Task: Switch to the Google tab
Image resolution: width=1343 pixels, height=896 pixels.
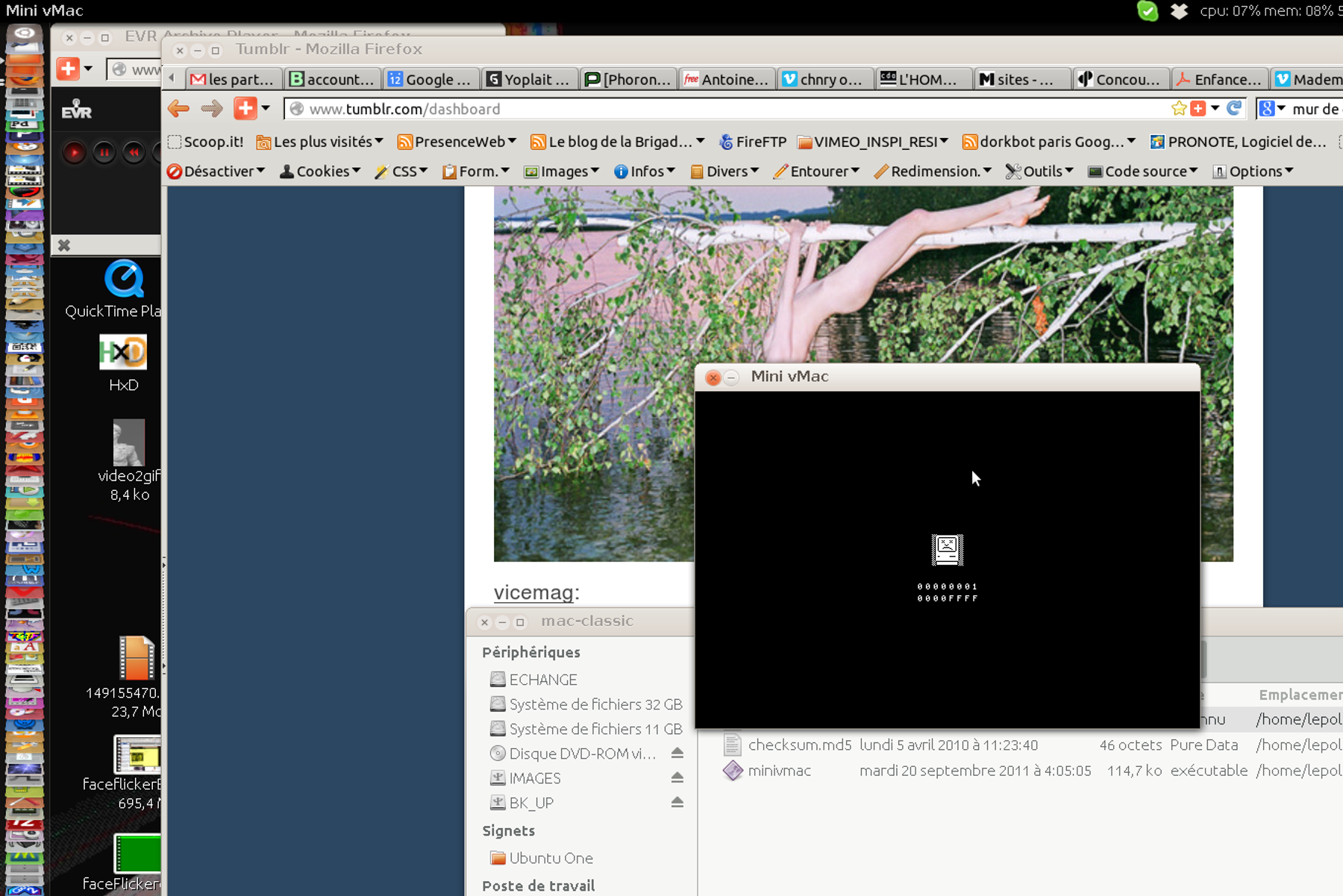Action: [x=430, y=79]
